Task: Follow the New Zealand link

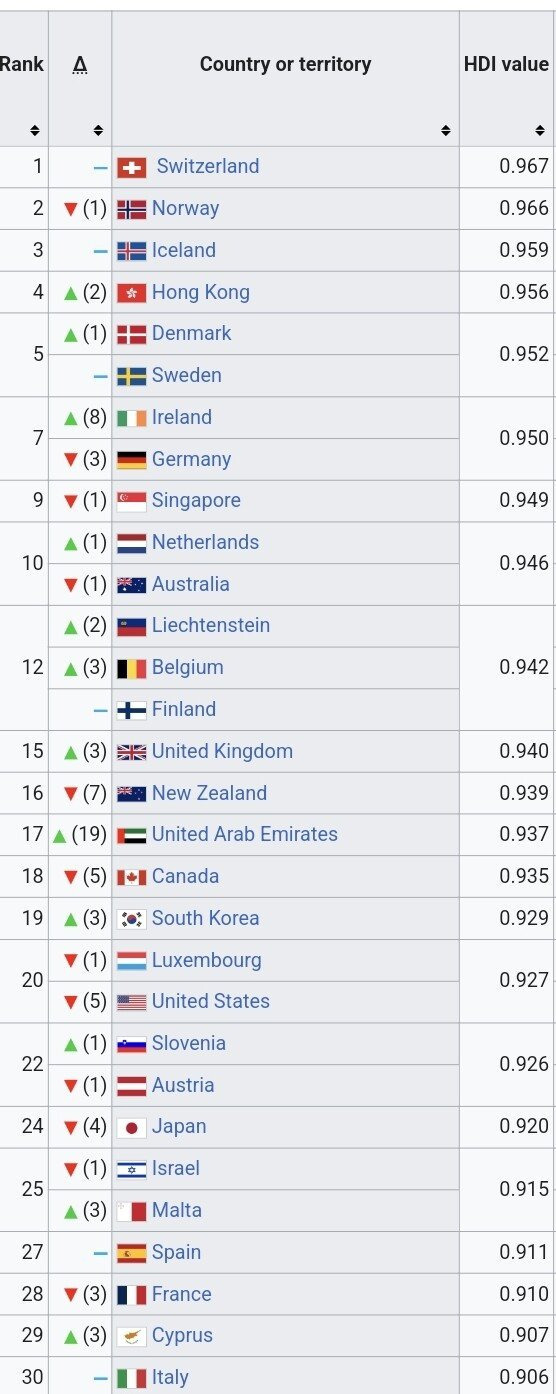Action: (209, 793)
